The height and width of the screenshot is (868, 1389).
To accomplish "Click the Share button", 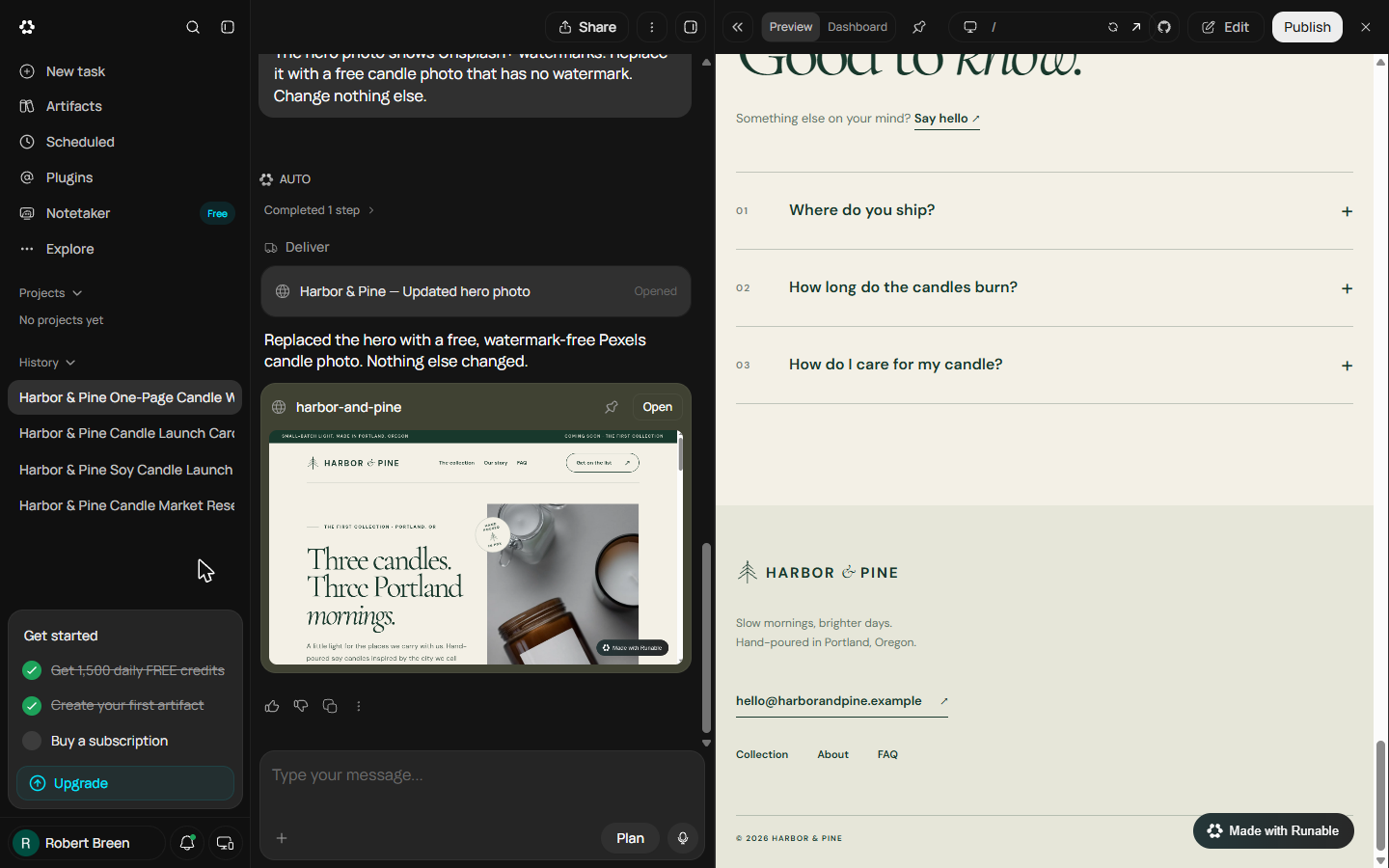I will (587, 27).
